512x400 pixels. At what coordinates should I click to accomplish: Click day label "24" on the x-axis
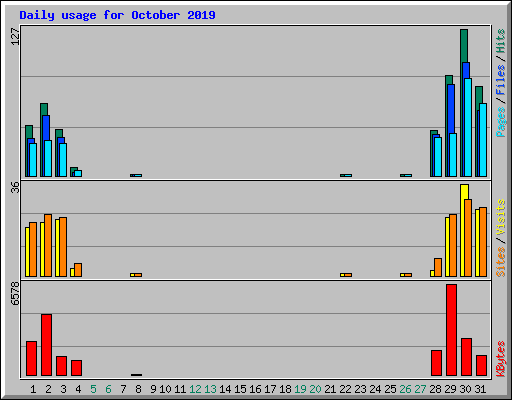(375, 389)
